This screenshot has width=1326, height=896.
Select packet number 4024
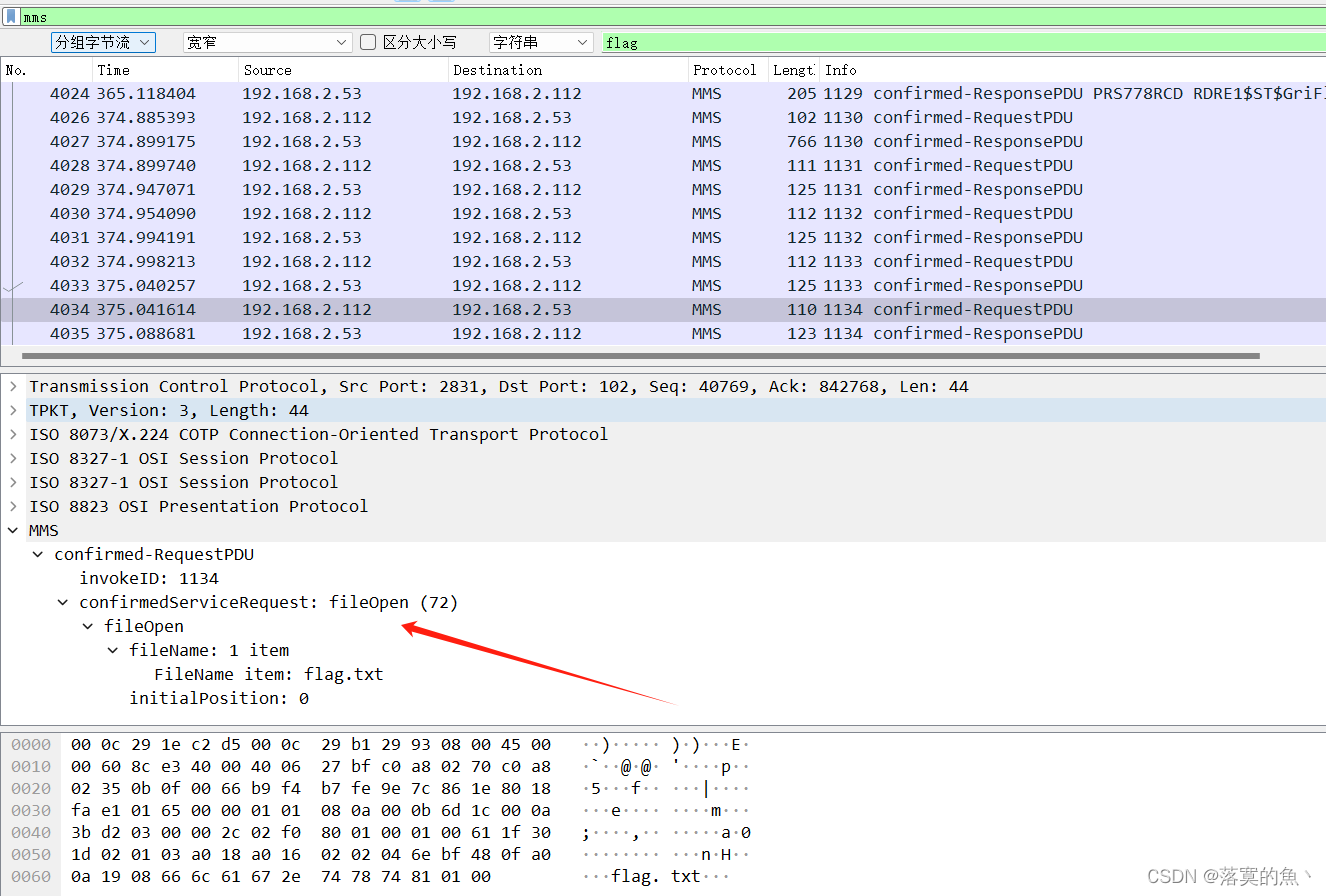coord(663,94)
